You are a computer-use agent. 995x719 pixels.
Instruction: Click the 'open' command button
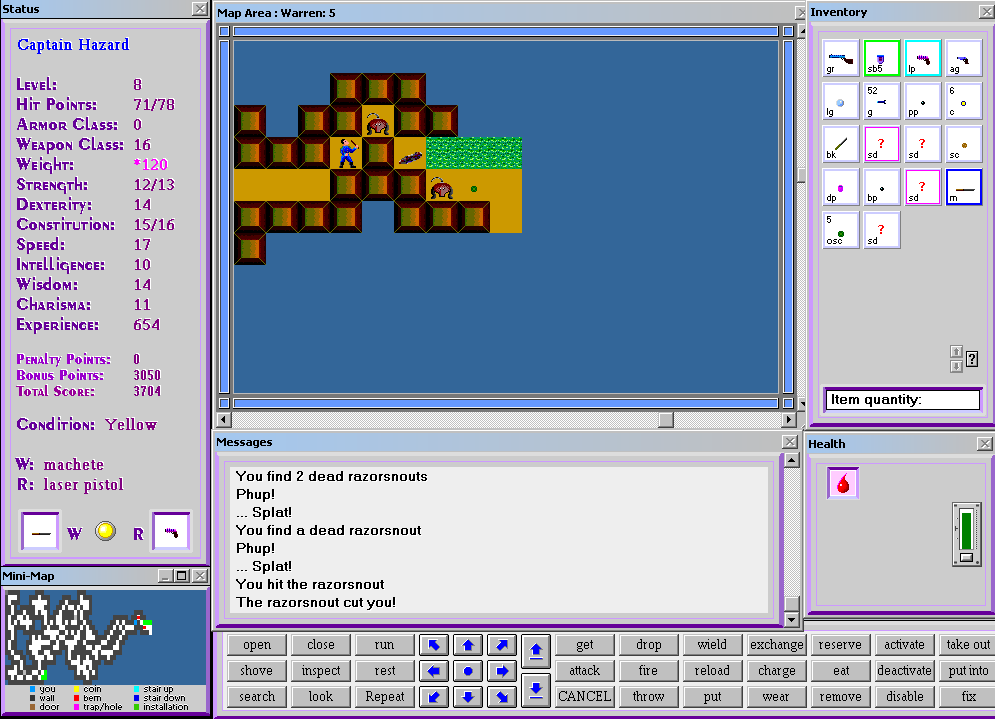257,645
